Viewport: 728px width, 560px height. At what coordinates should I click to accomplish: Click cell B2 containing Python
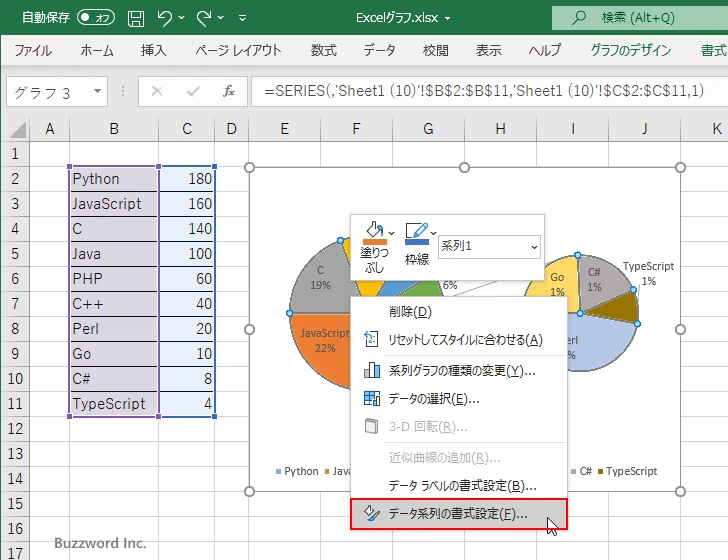114,179
